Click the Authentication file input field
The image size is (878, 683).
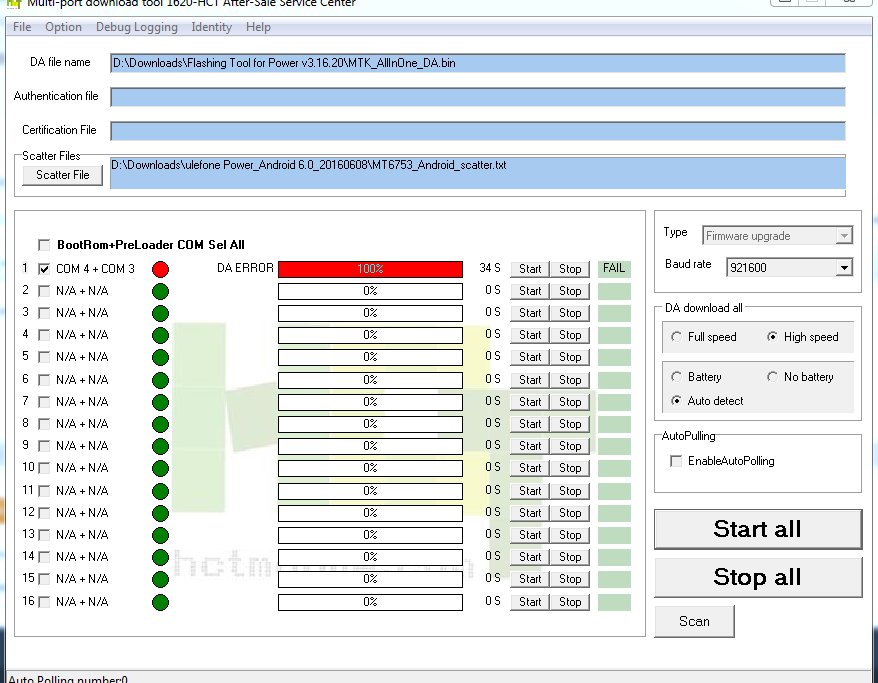[x=478, y=97]
